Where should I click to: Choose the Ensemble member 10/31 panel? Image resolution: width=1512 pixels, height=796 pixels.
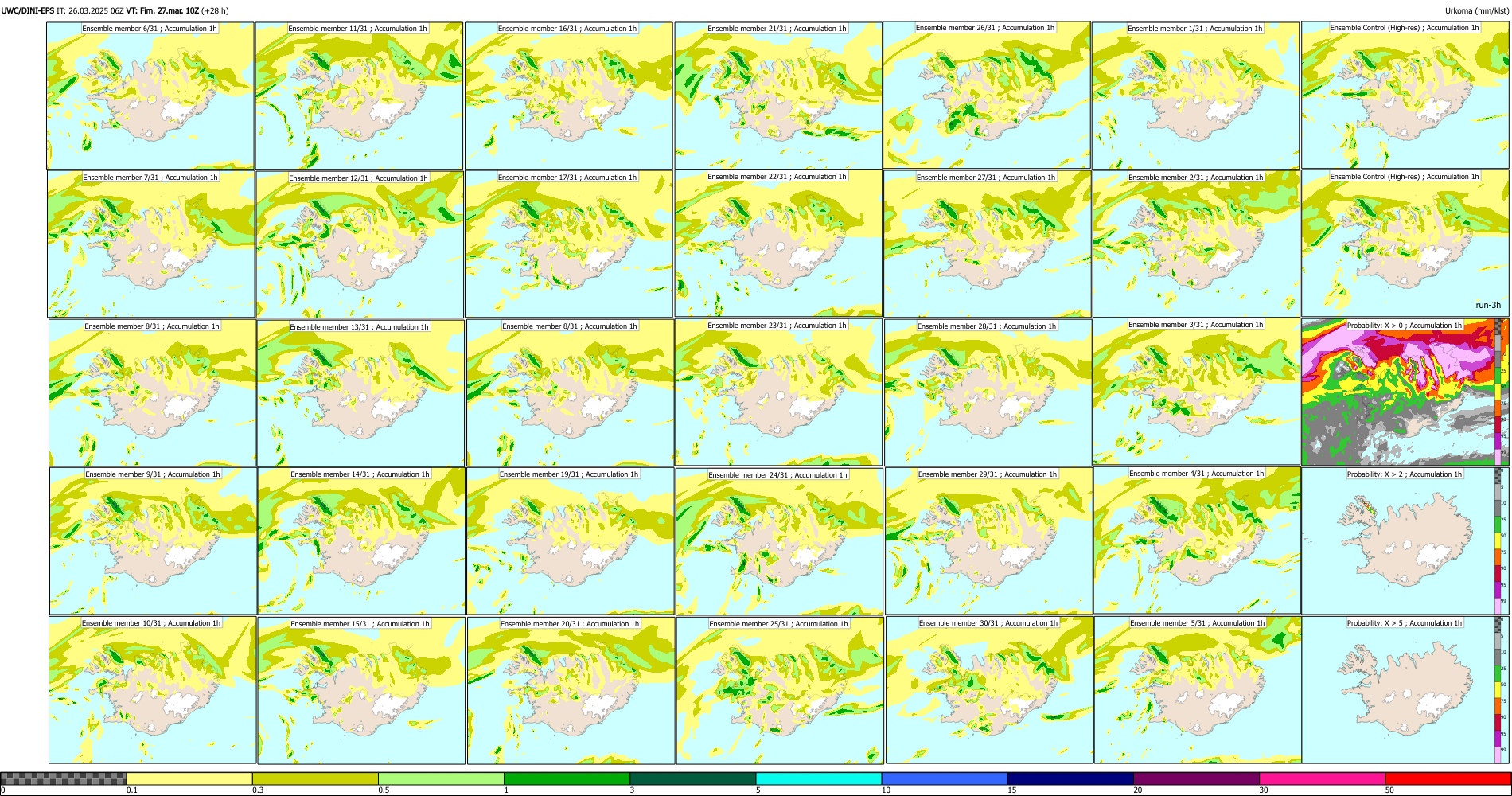click(153, 690)
